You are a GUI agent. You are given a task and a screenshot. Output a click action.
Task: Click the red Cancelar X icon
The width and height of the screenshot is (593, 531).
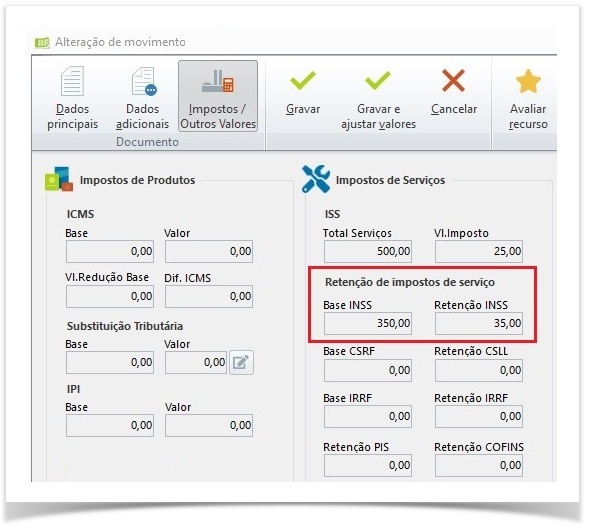[x=453, y=80]
